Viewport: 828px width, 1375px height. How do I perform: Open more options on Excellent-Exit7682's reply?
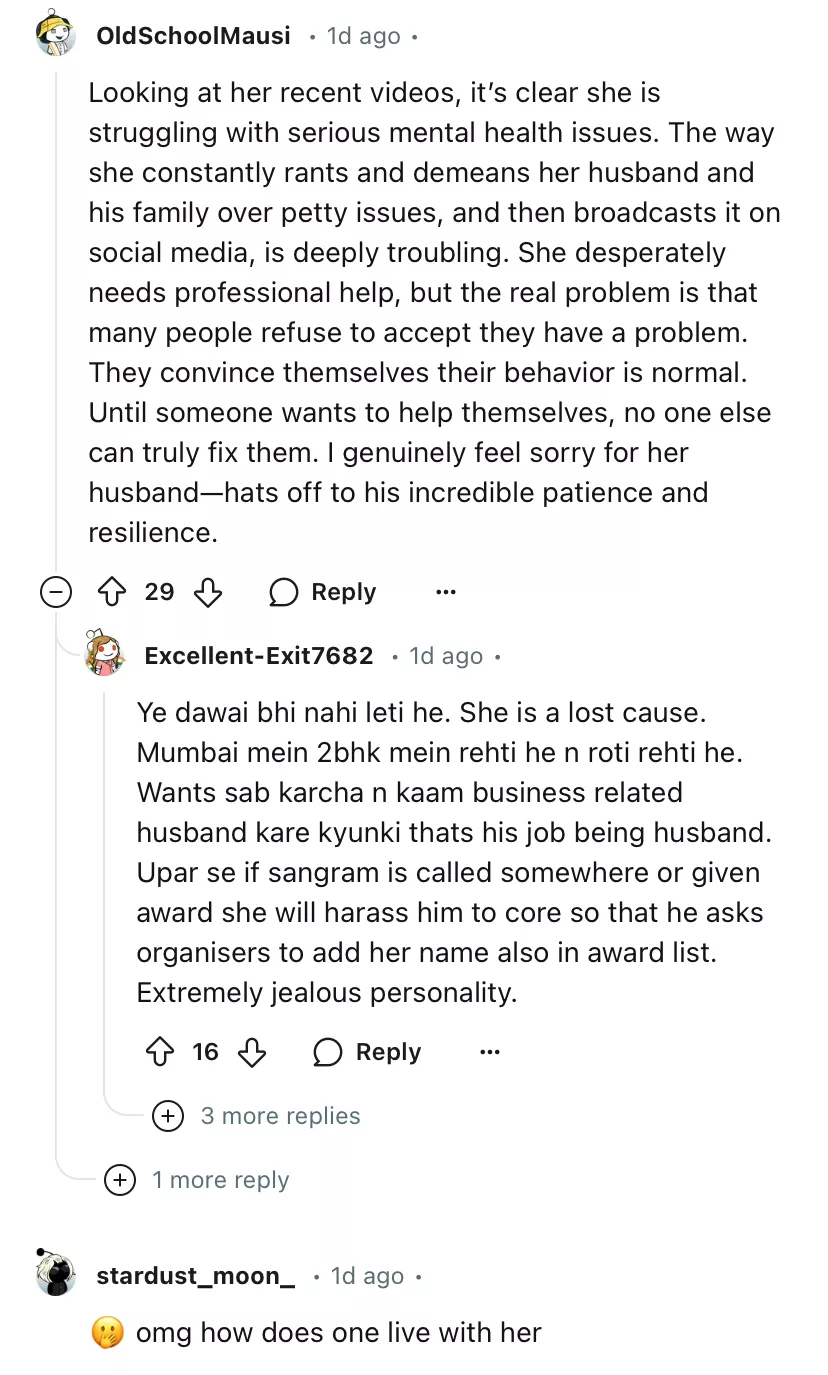[x=489, y=1052]
